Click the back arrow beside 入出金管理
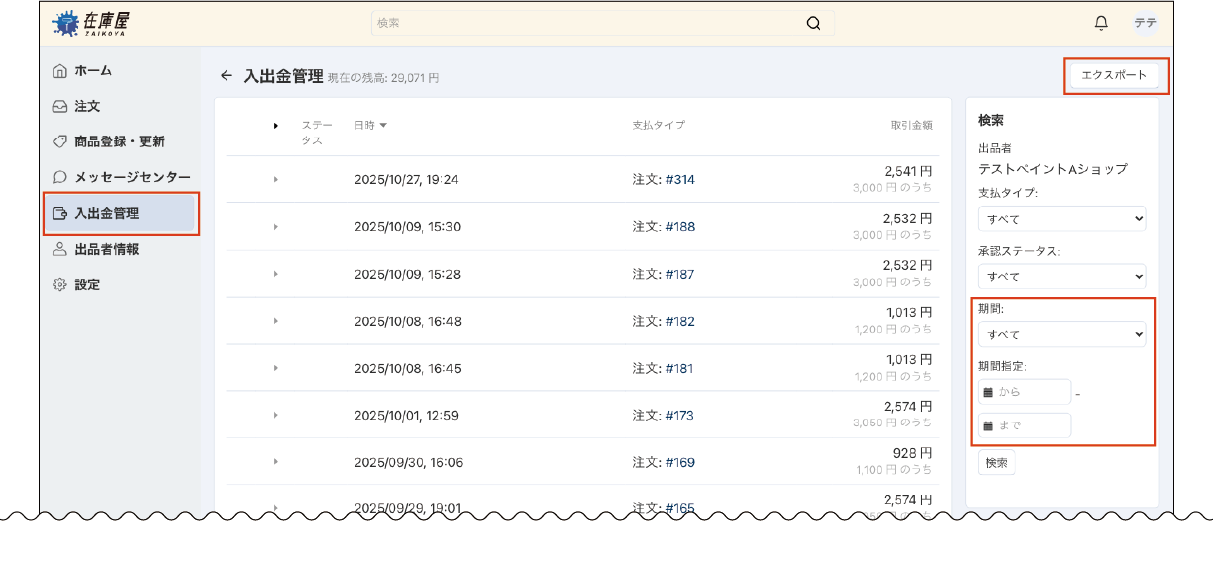This screenshot has height=565, width=1213. point(226,76)
